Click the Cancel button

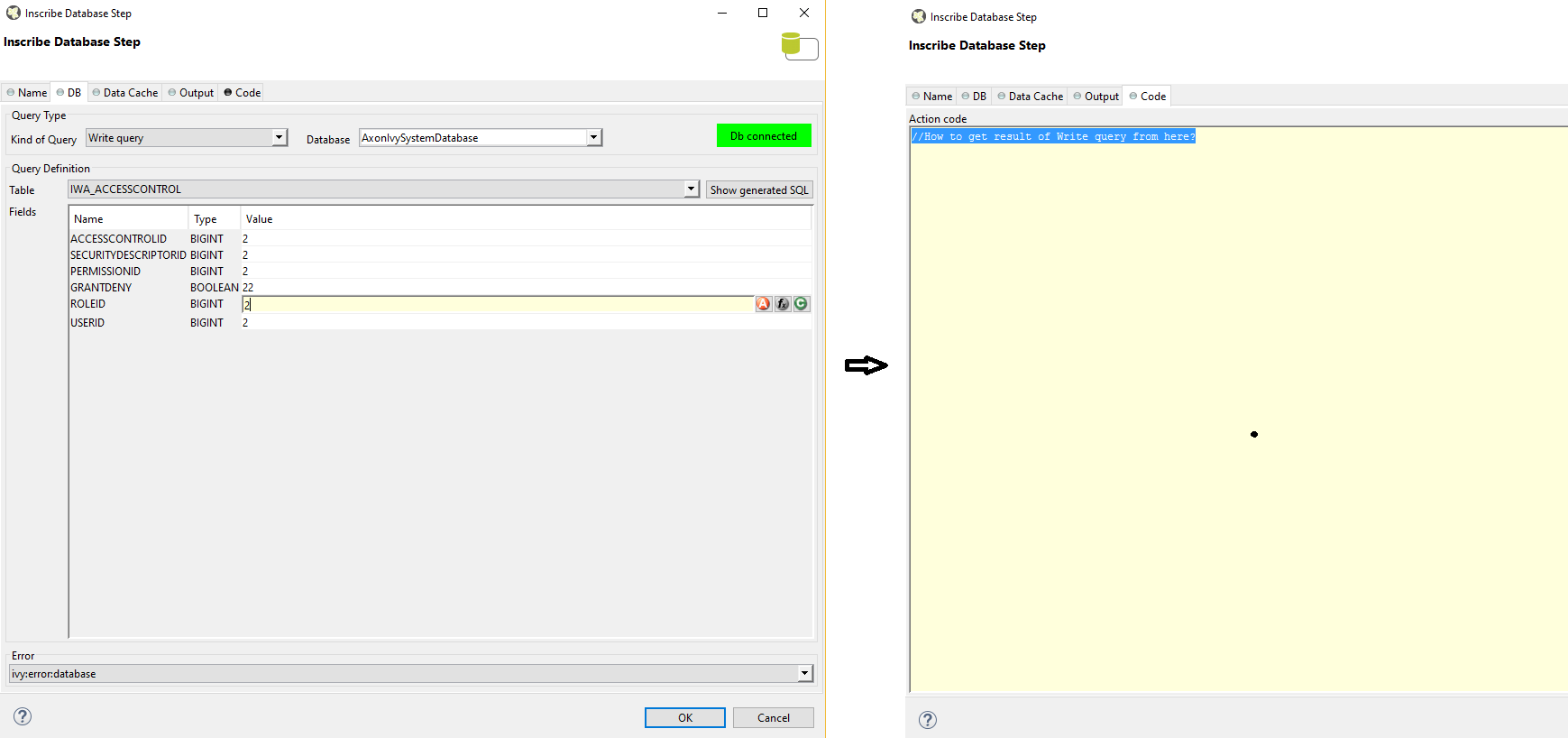coord(774,718)
